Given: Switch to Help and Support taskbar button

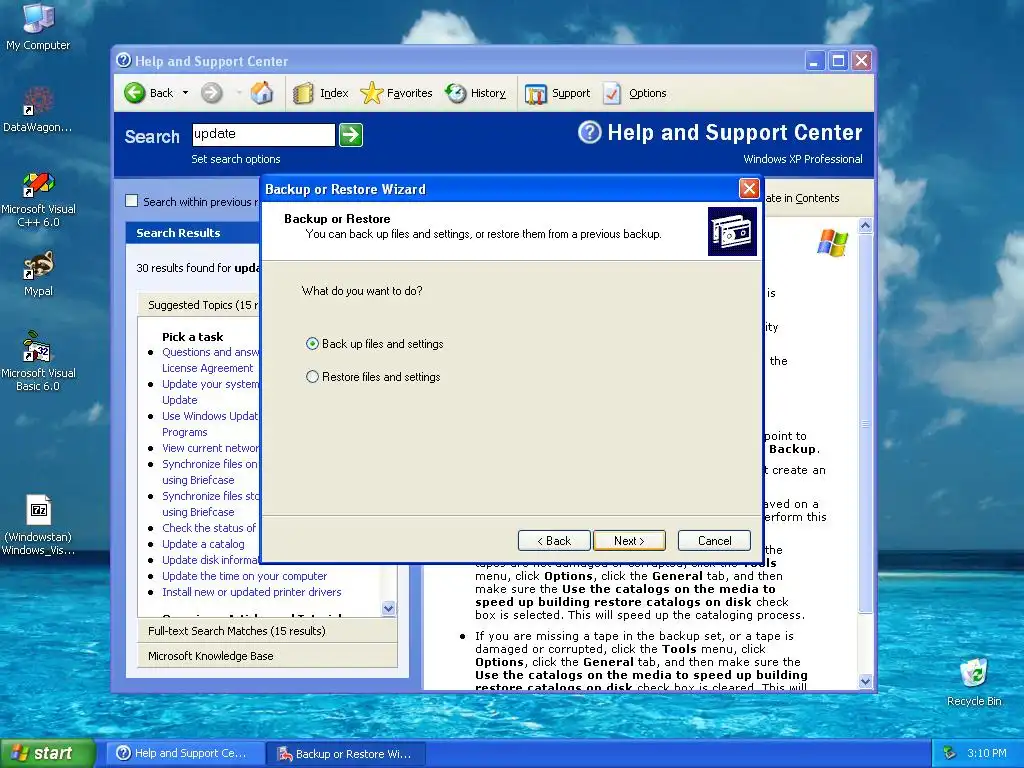Looking at the screenshot, I should pyautogui.click(x=184, y=753).
